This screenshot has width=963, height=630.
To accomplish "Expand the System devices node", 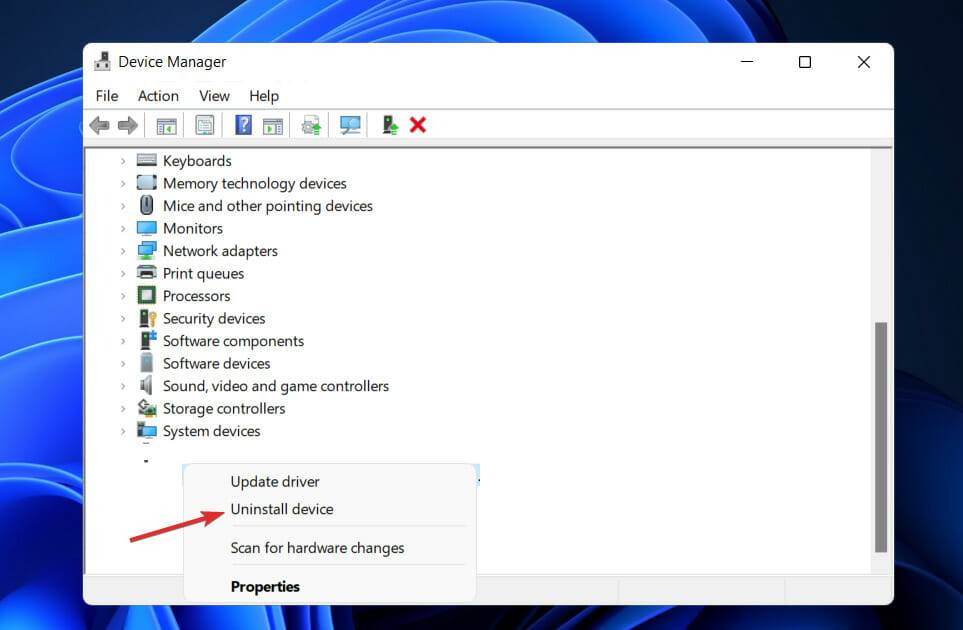I will (x=123, y=431).
